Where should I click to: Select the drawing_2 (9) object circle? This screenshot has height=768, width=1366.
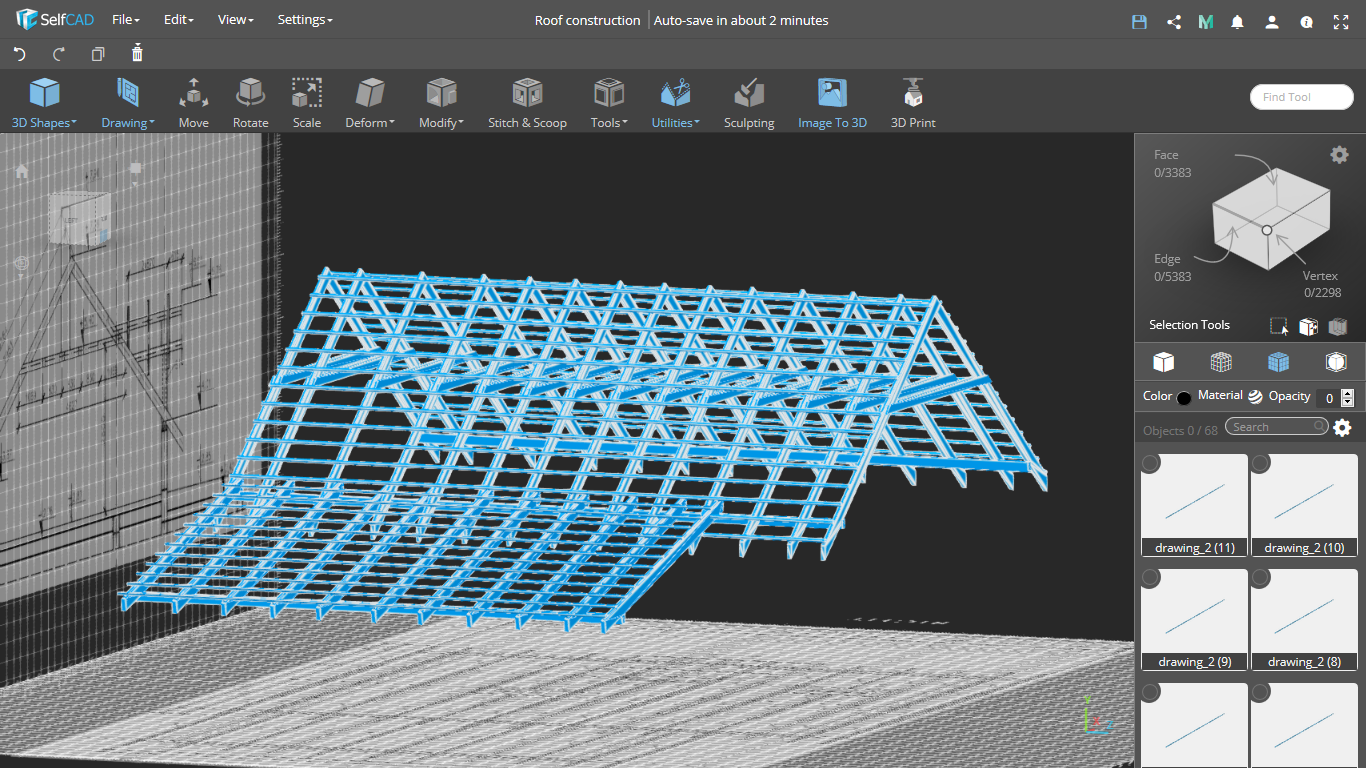[1151, 578]
